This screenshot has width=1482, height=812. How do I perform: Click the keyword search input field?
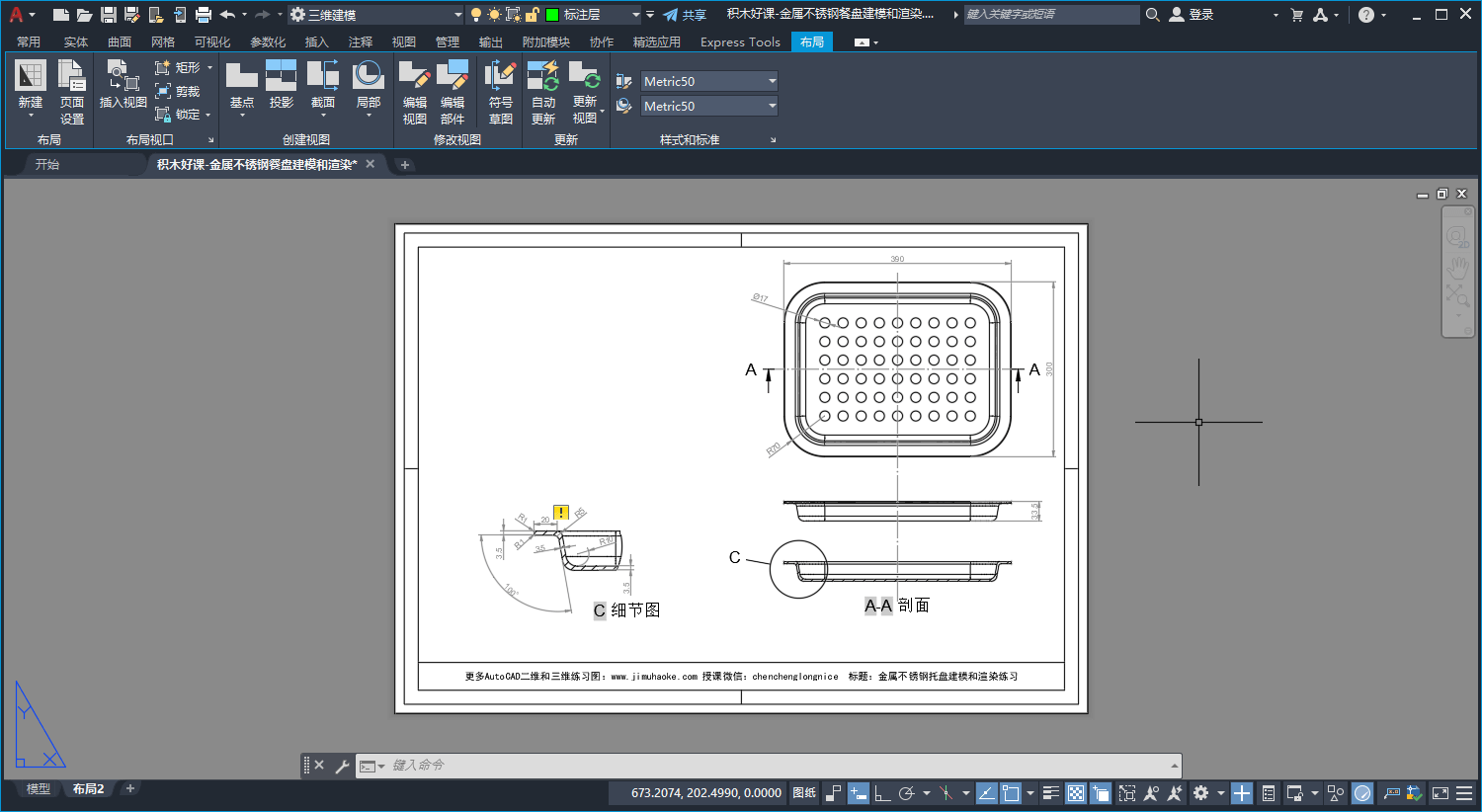tap(1051, 15)
